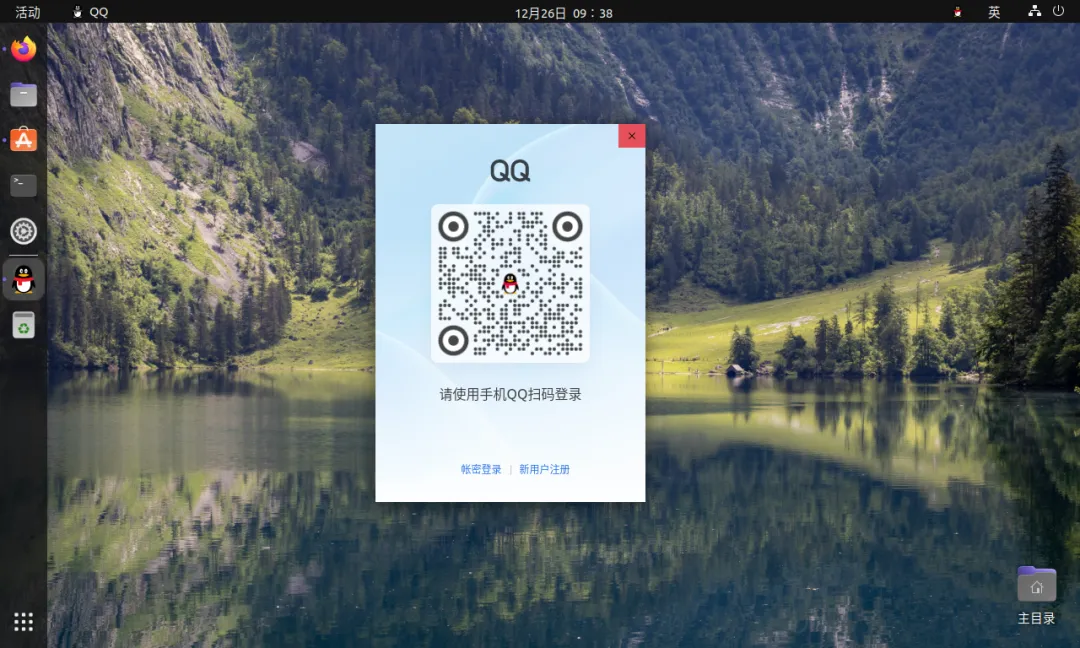Open the 主目录 home folder desktop icon
1080x648 pixels.
pyautogui.click(x=1037, y=596)
